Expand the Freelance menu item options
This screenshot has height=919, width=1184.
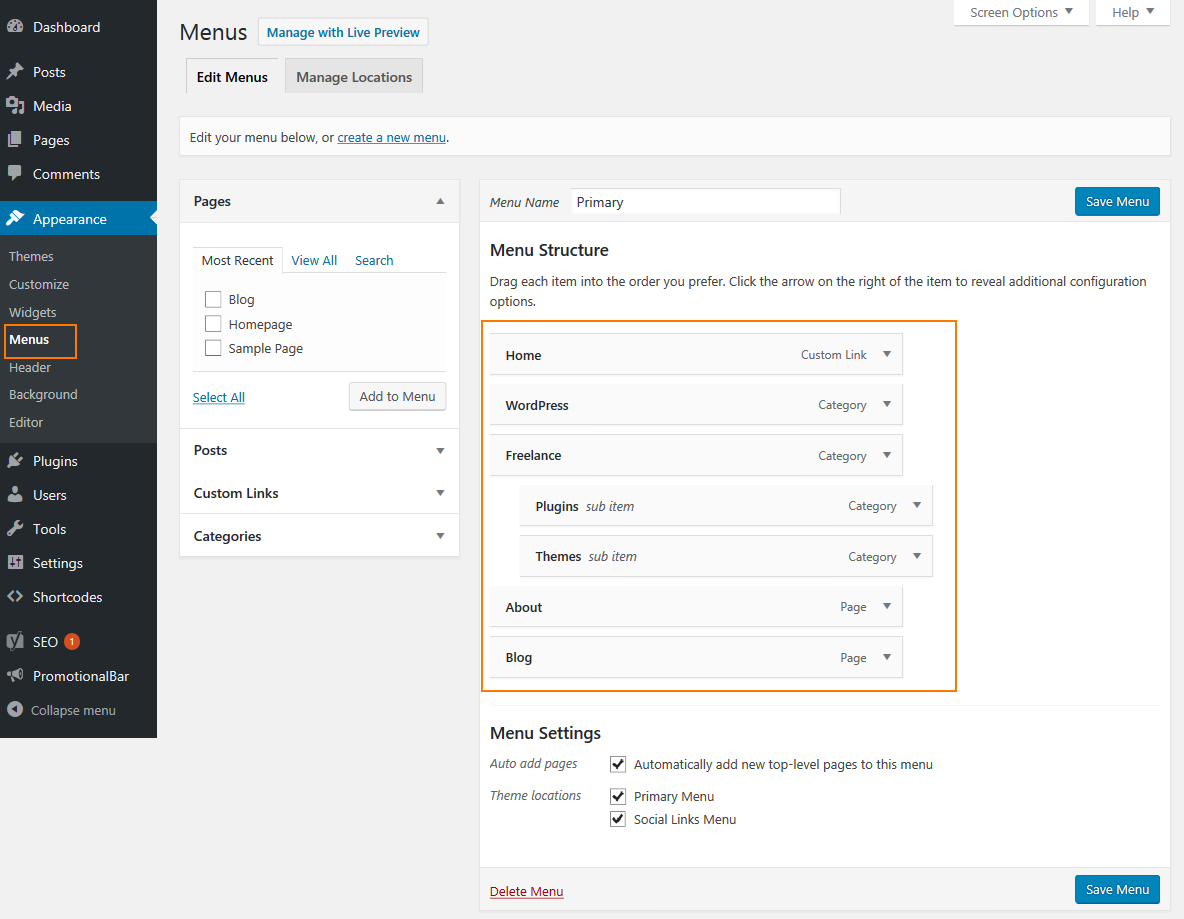(x=886, y=455)
